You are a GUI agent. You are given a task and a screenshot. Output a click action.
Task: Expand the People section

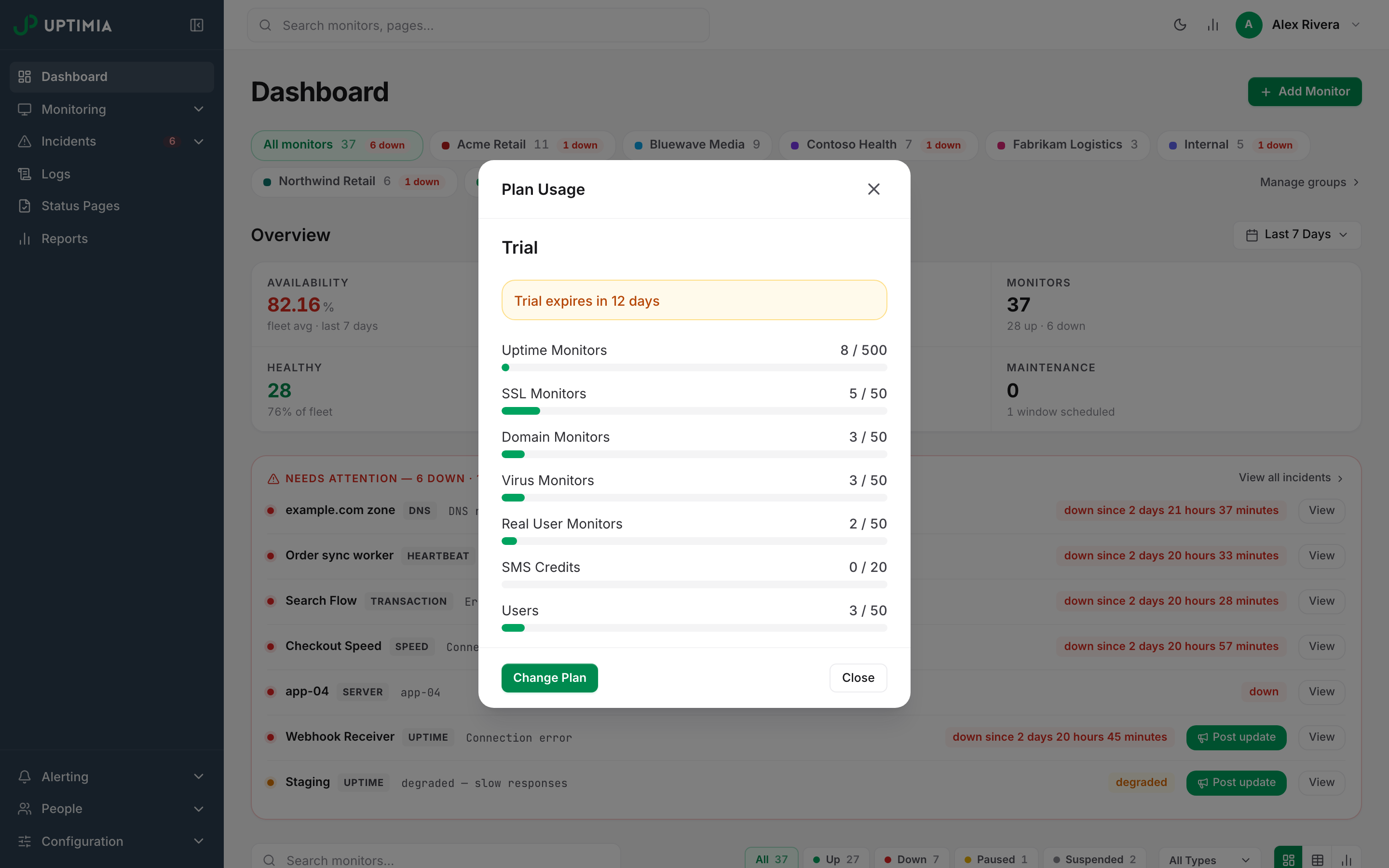(112, 809)
